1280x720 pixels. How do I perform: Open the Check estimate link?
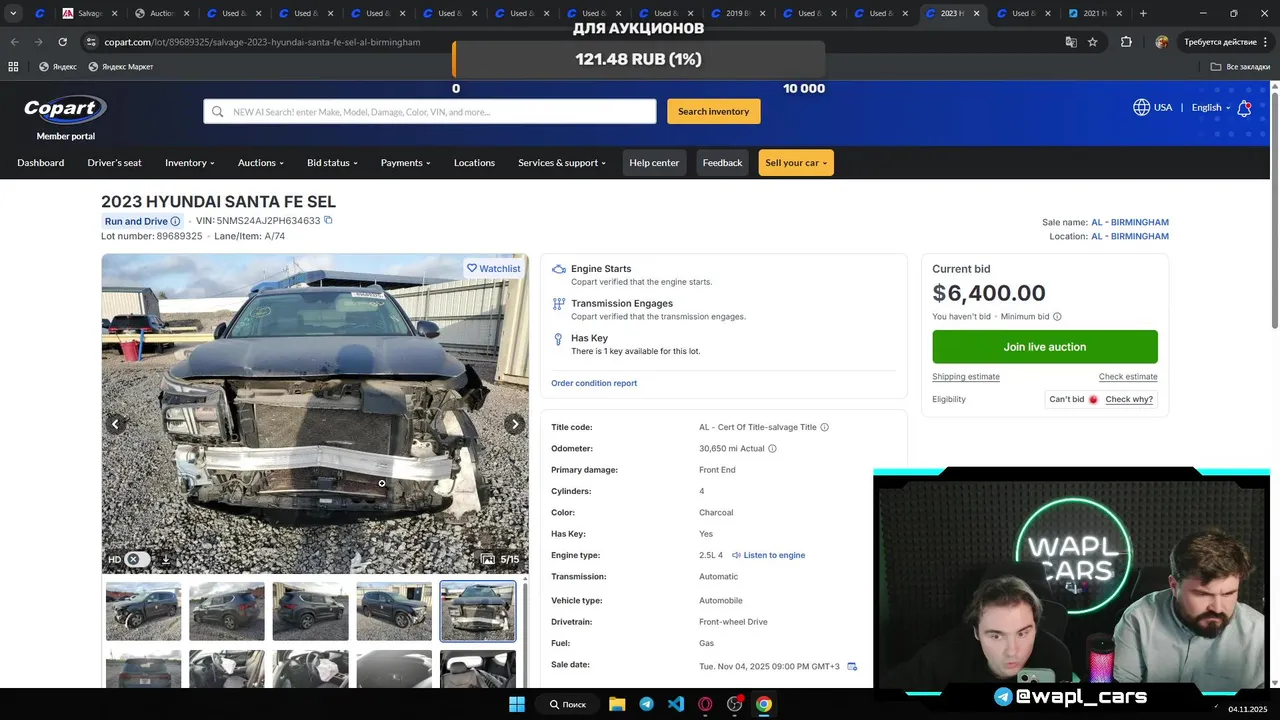pyautogui.click(x=1128, y=377)
